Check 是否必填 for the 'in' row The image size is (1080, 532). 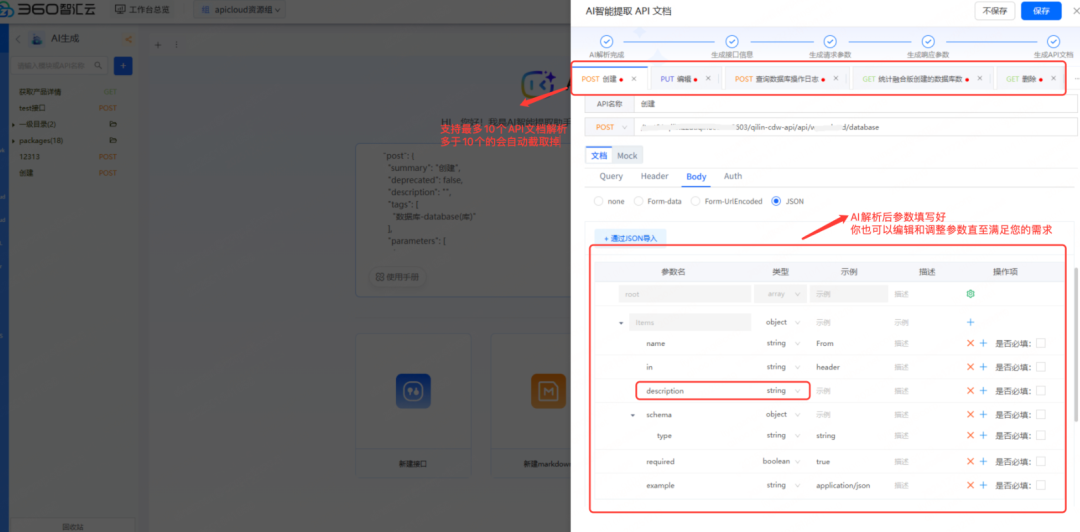1041,367
